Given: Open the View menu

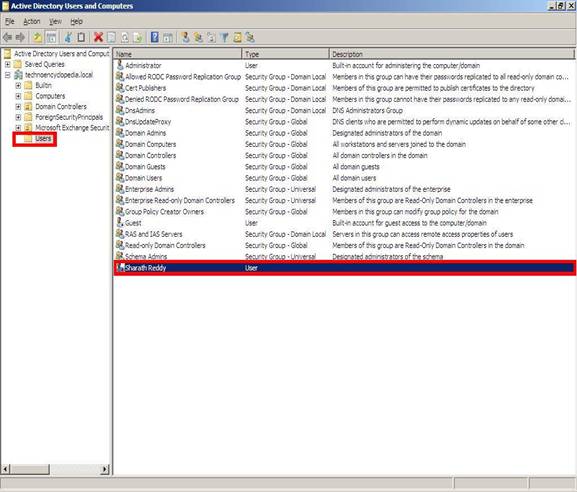Looking at the screenshot, I should coord(55,21).
